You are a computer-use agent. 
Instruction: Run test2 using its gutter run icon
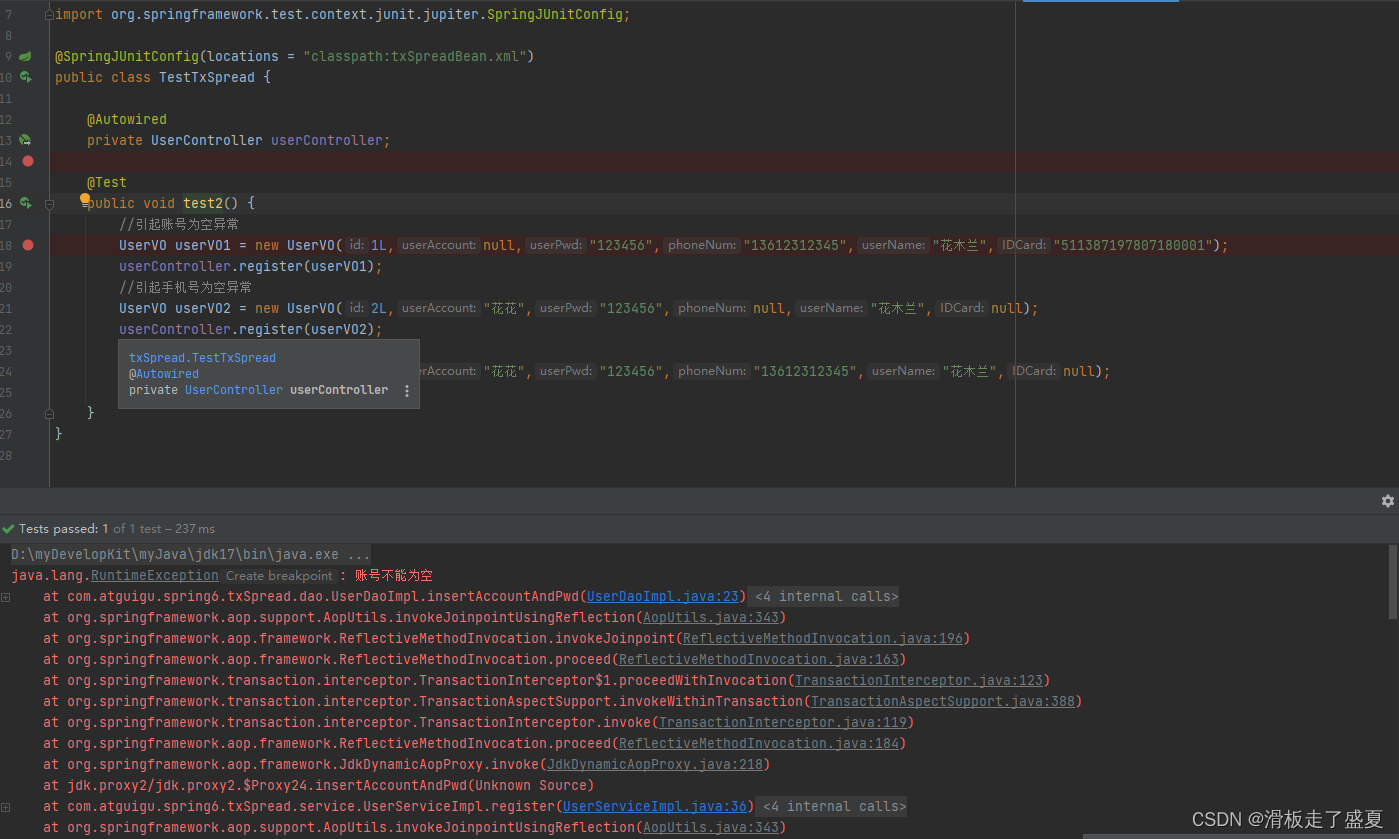pos(26,203)
